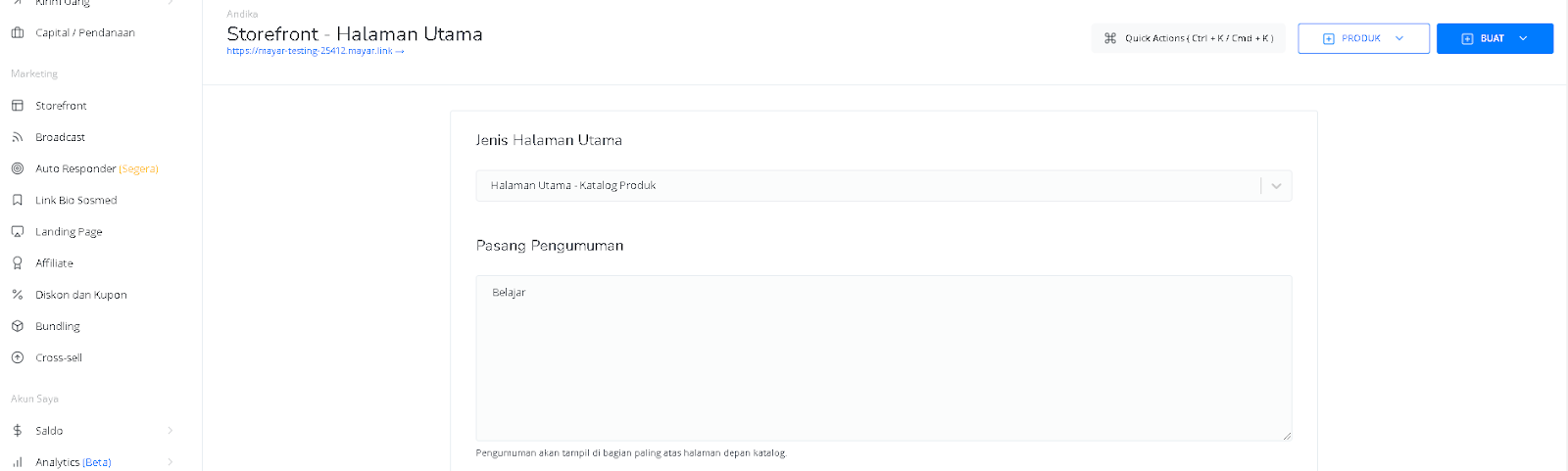Open Capital / Pendanaan menu item
This screenshot has width=1568, height=471.
click(x=85, y=32)
